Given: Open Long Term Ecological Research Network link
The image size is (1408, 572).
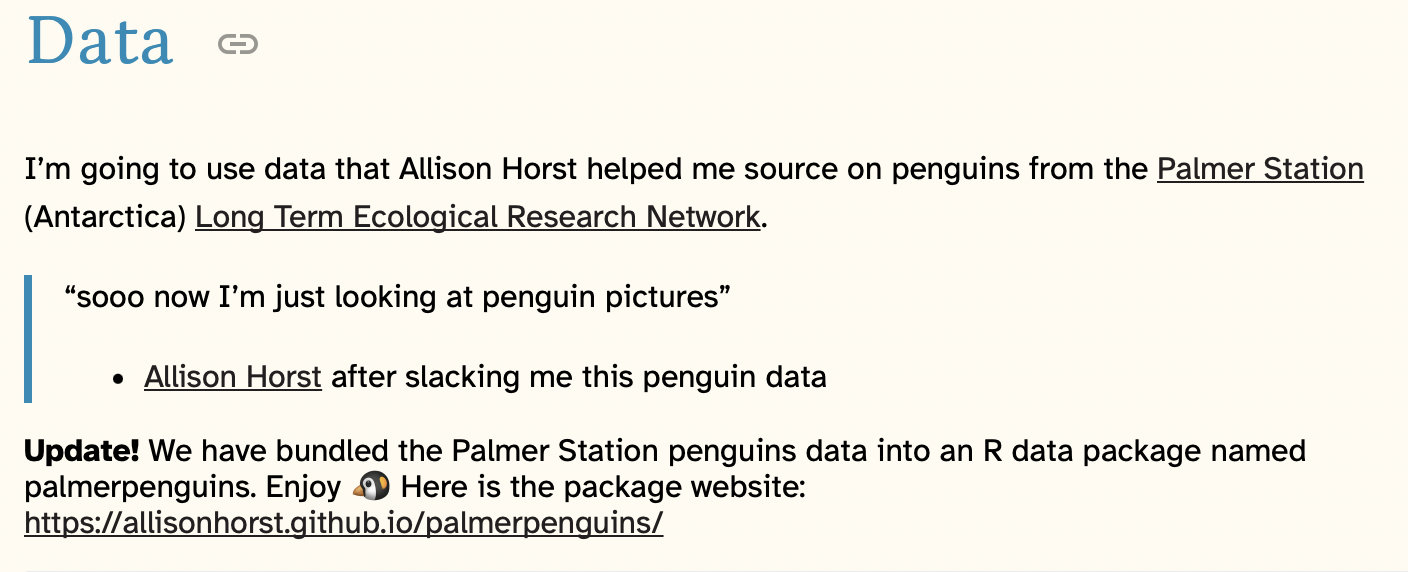Looking at the screenshot, I should [477, 216].
